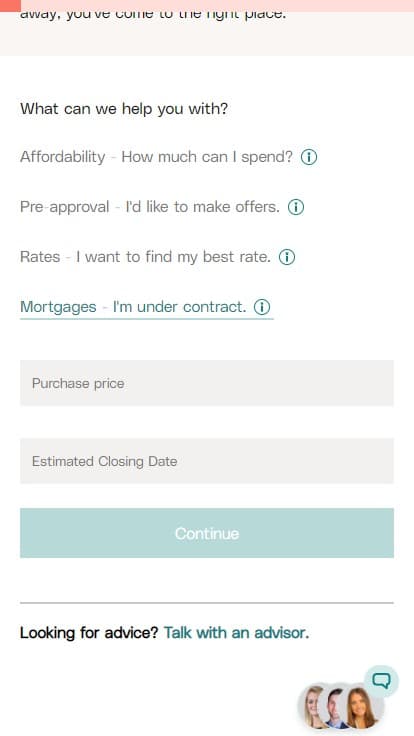Viewport: 414px width, 736px height.
Task: Open the chat bubble icon
Action: click(x=381, y=681)
